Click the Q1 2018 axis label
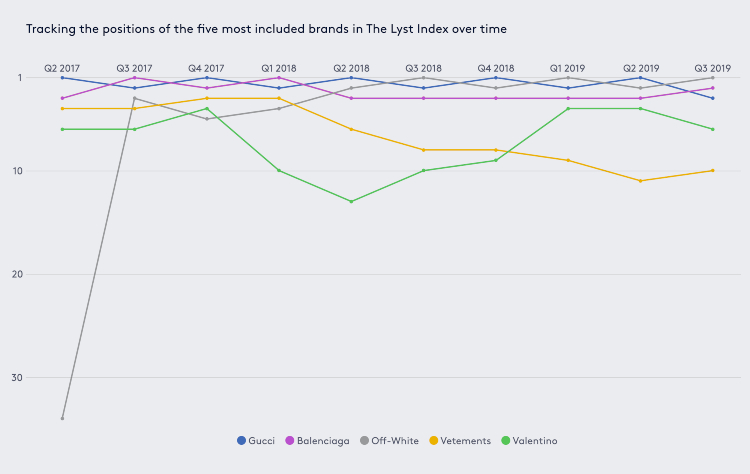This screenshot has height=474, width=750. tap(279, 68)
